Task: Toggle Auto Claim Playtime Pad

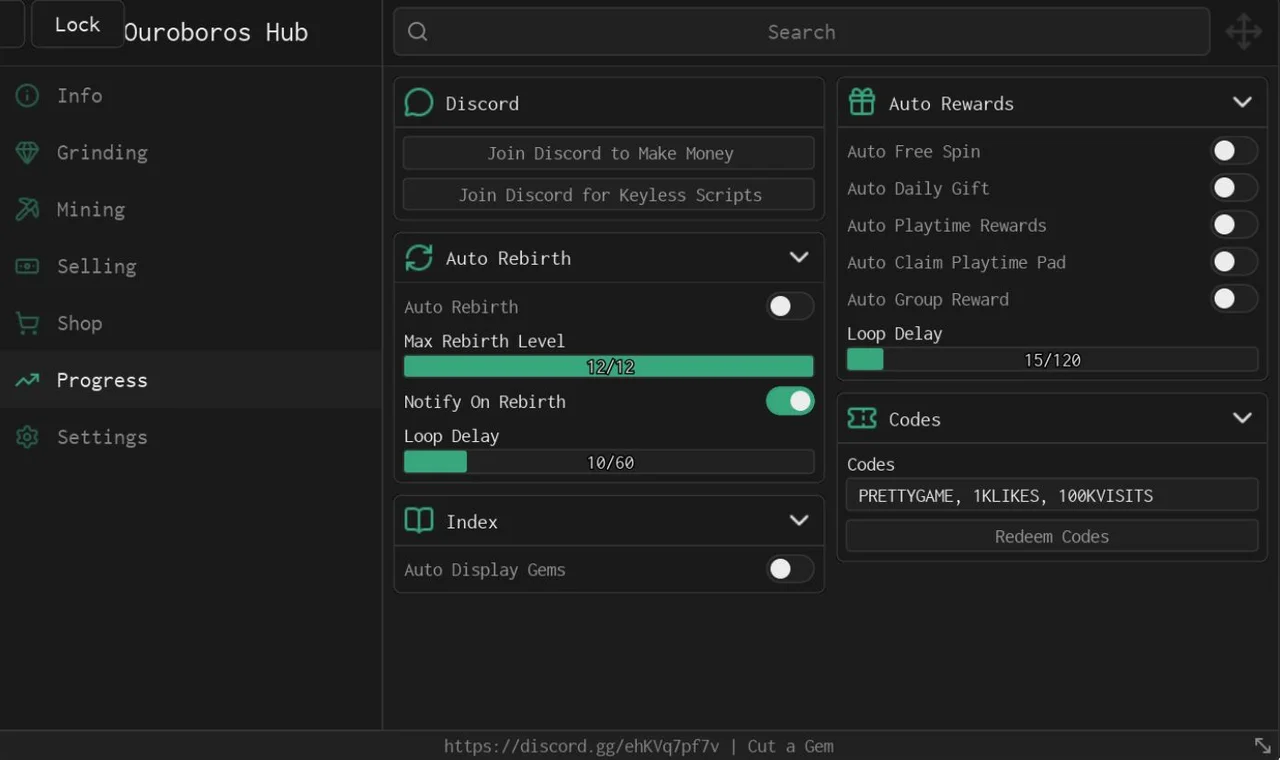Action: [x=1234, y=262]
